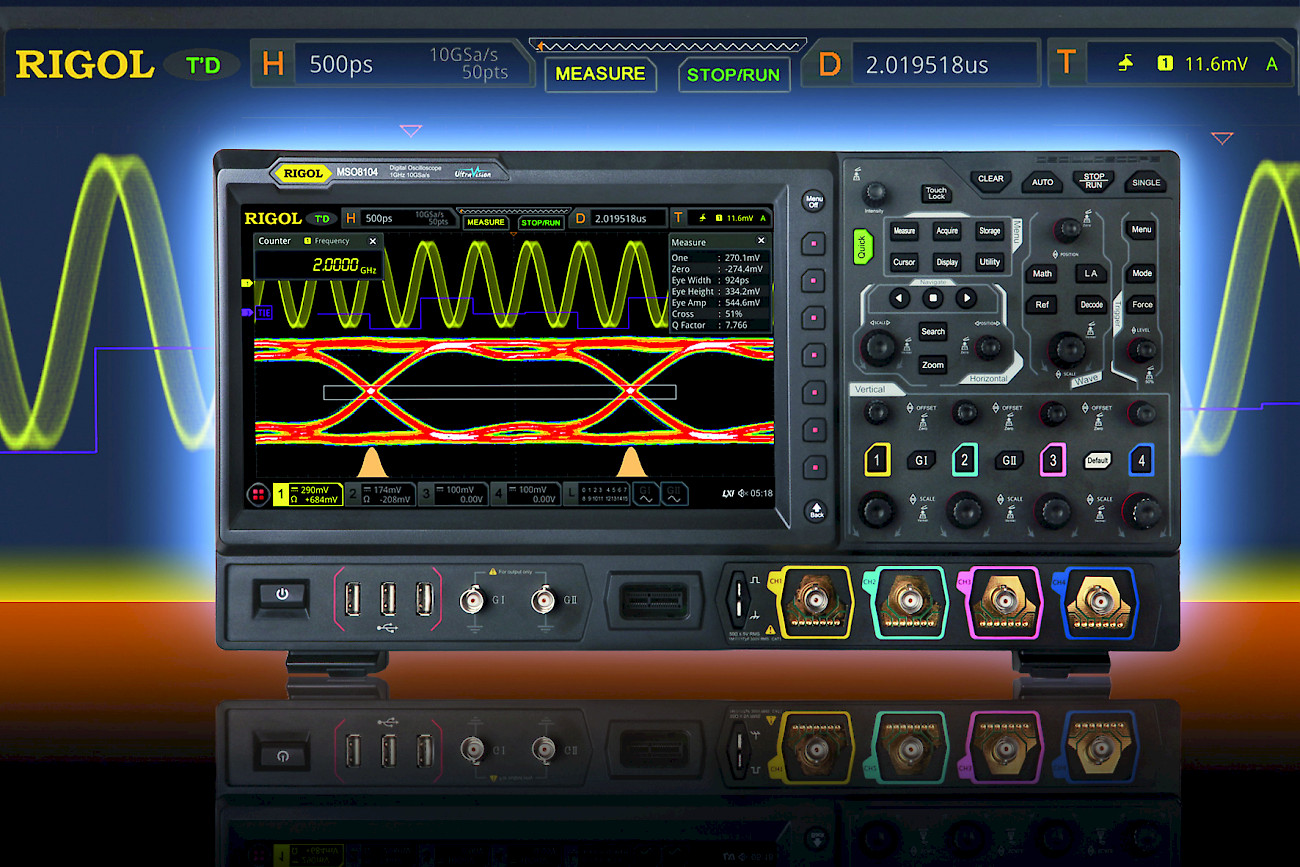Click the Utility key in the Menu group

[x=990, y=262]
